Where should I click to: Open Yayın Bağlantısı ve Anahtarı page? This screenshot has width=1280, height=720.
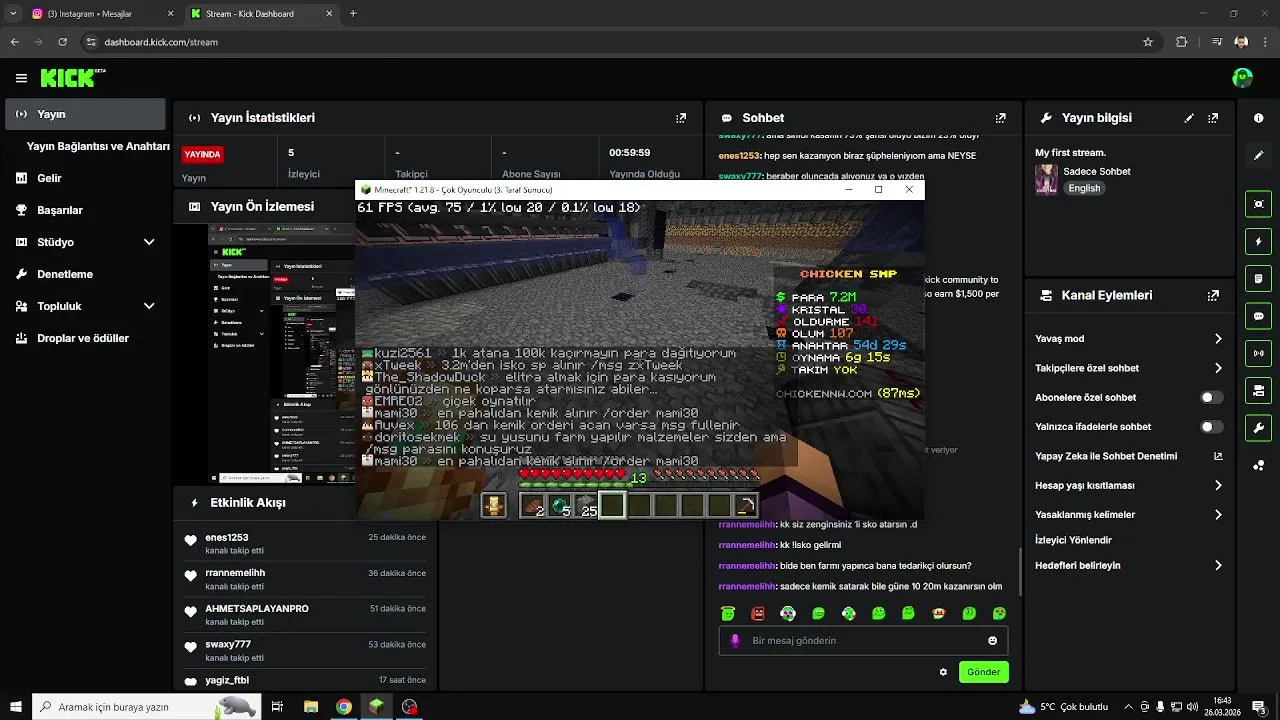(98, 146)
